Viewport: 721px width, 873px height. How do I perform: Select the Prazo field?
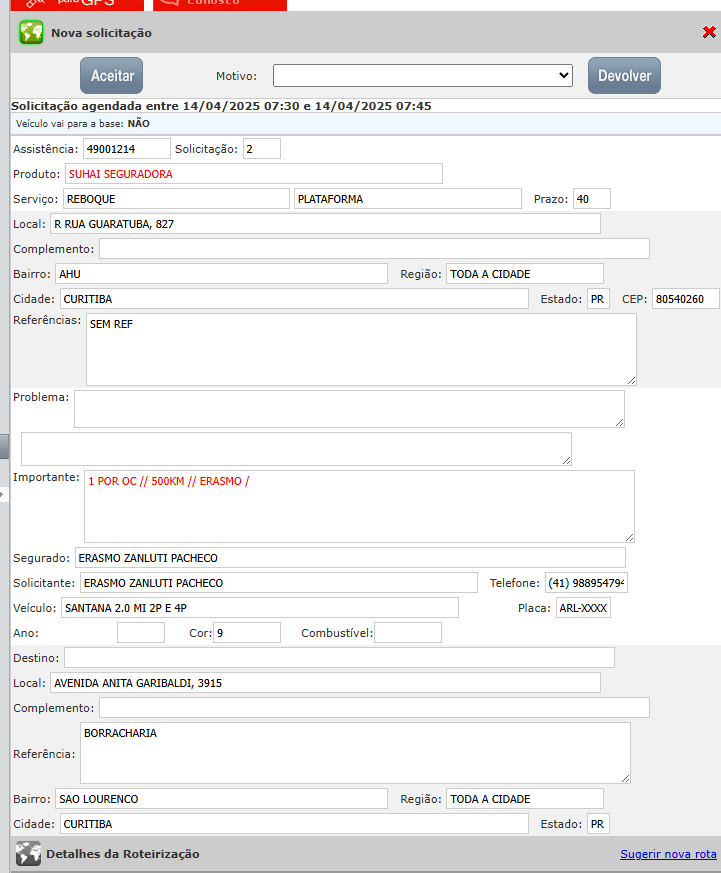pos(590,199)
